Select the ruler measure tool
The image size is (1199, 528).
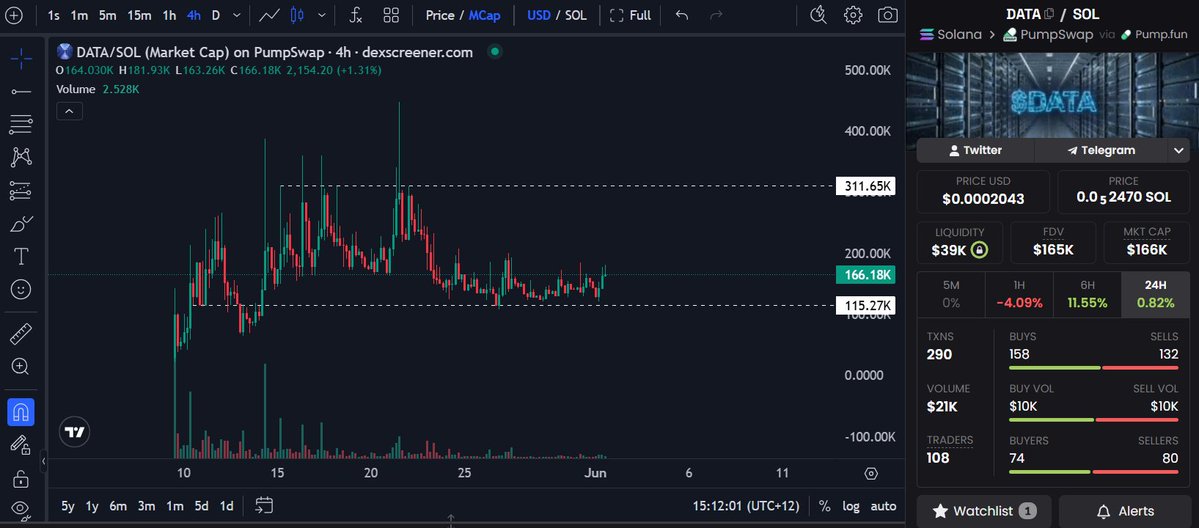pyautogui.click(x=21, y=334)
